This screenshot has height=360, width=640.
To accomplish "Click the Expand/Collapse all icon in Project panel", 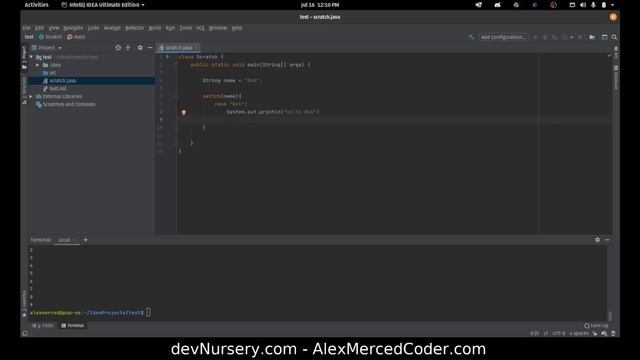I will 128,48.
